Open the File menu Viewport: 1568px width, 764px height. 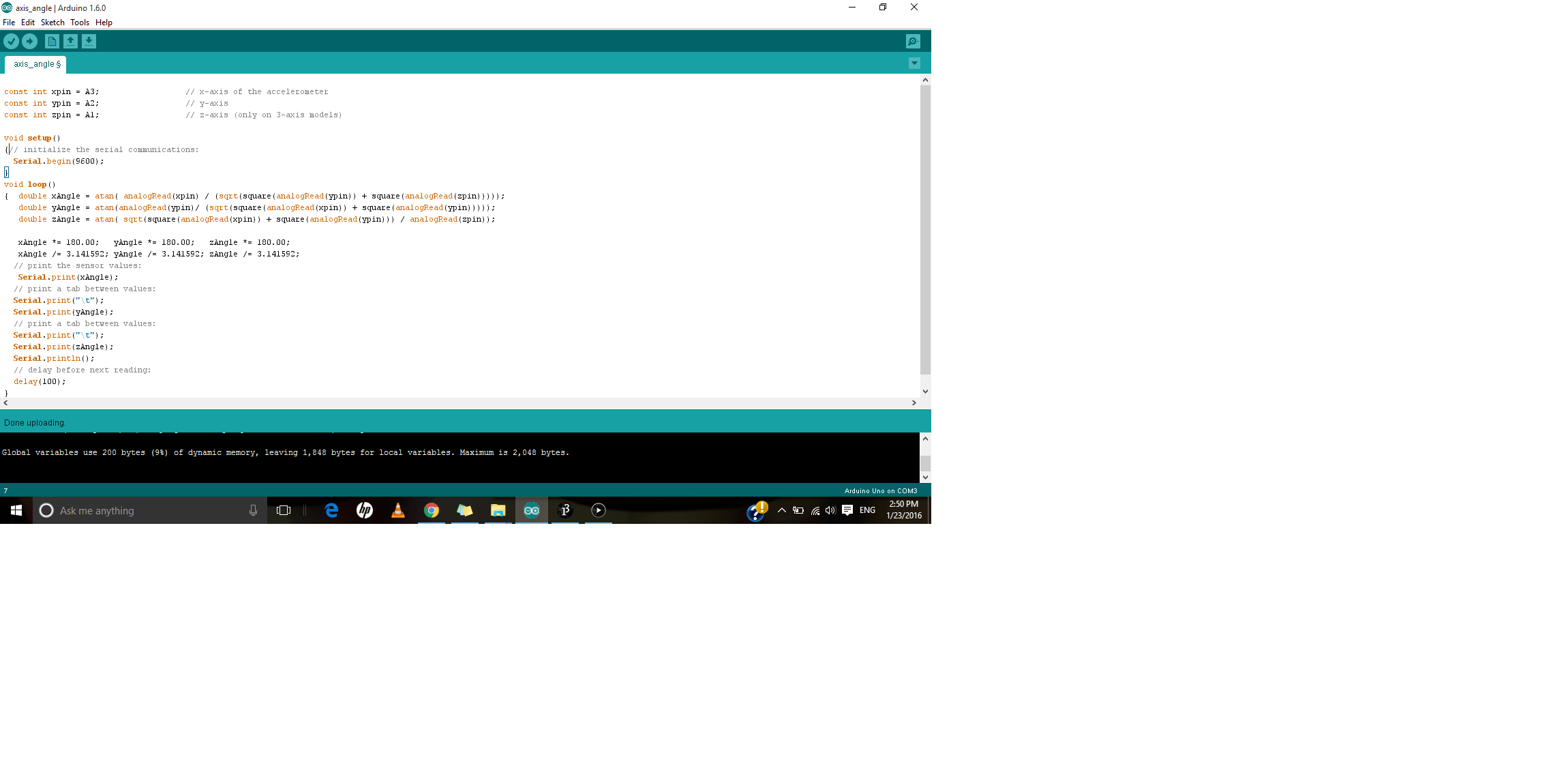click(9, 23)
